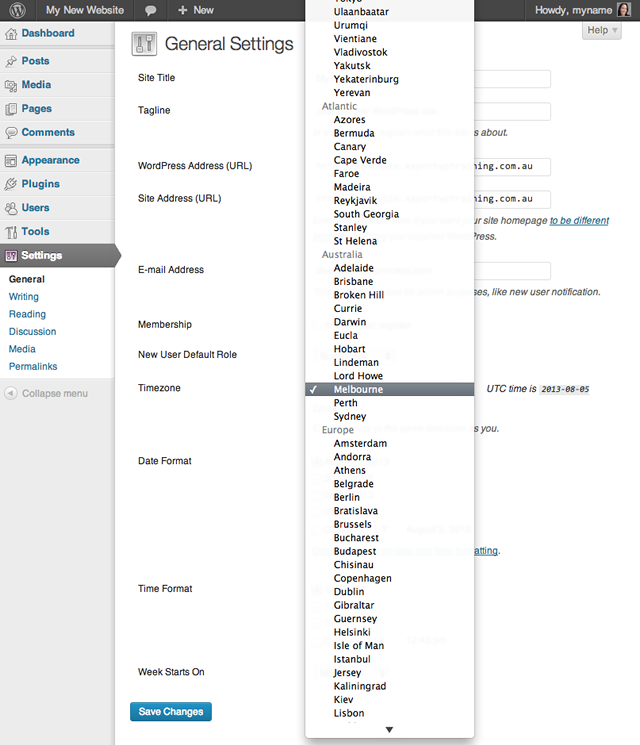Click the Collapse menu arrow icon

[11, 393]
